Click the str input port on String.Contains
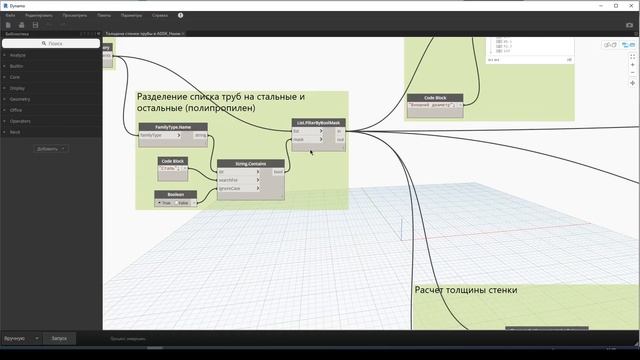Screen dimensions: 640x360 239,172
